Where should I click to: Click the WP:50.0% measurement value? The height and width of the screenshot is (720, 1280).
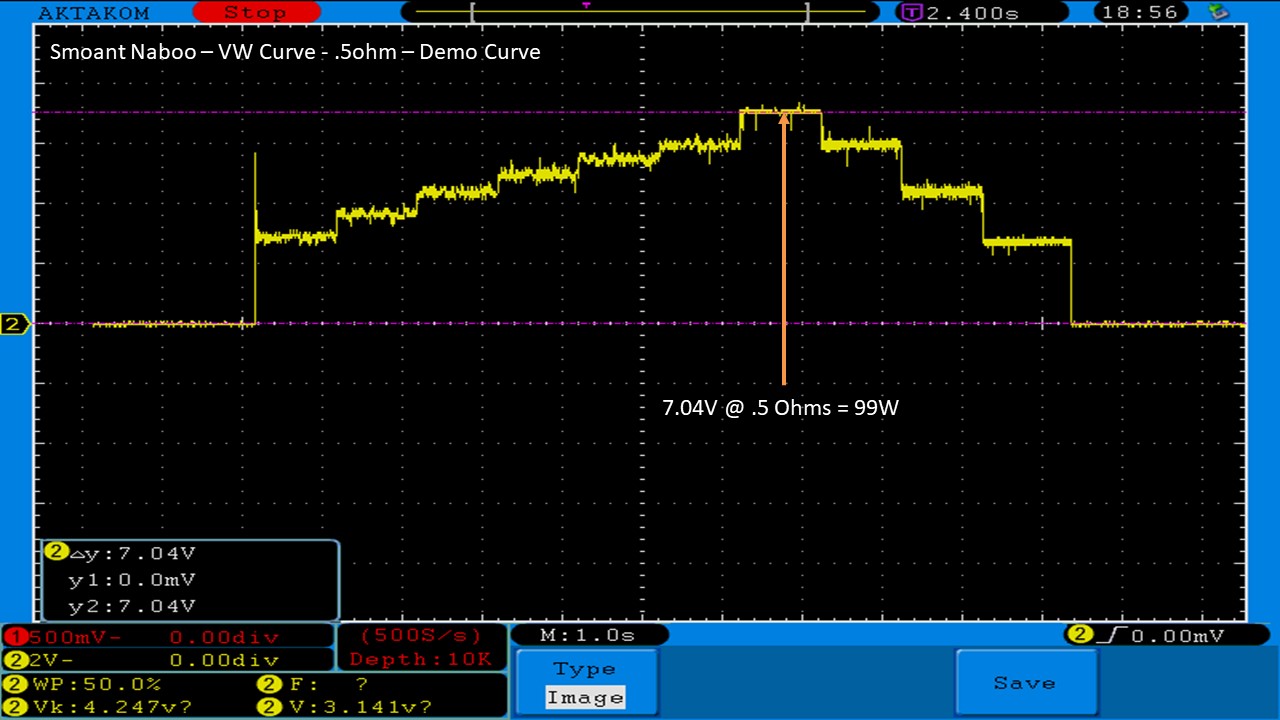[x=96, y=685]
